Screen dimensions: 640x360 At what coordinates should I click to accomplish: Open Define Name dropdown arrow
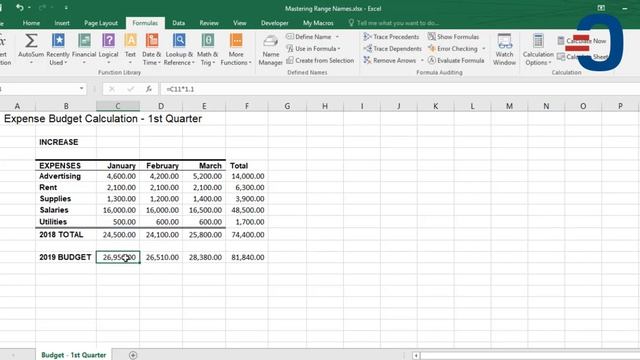tap(338, 37)
